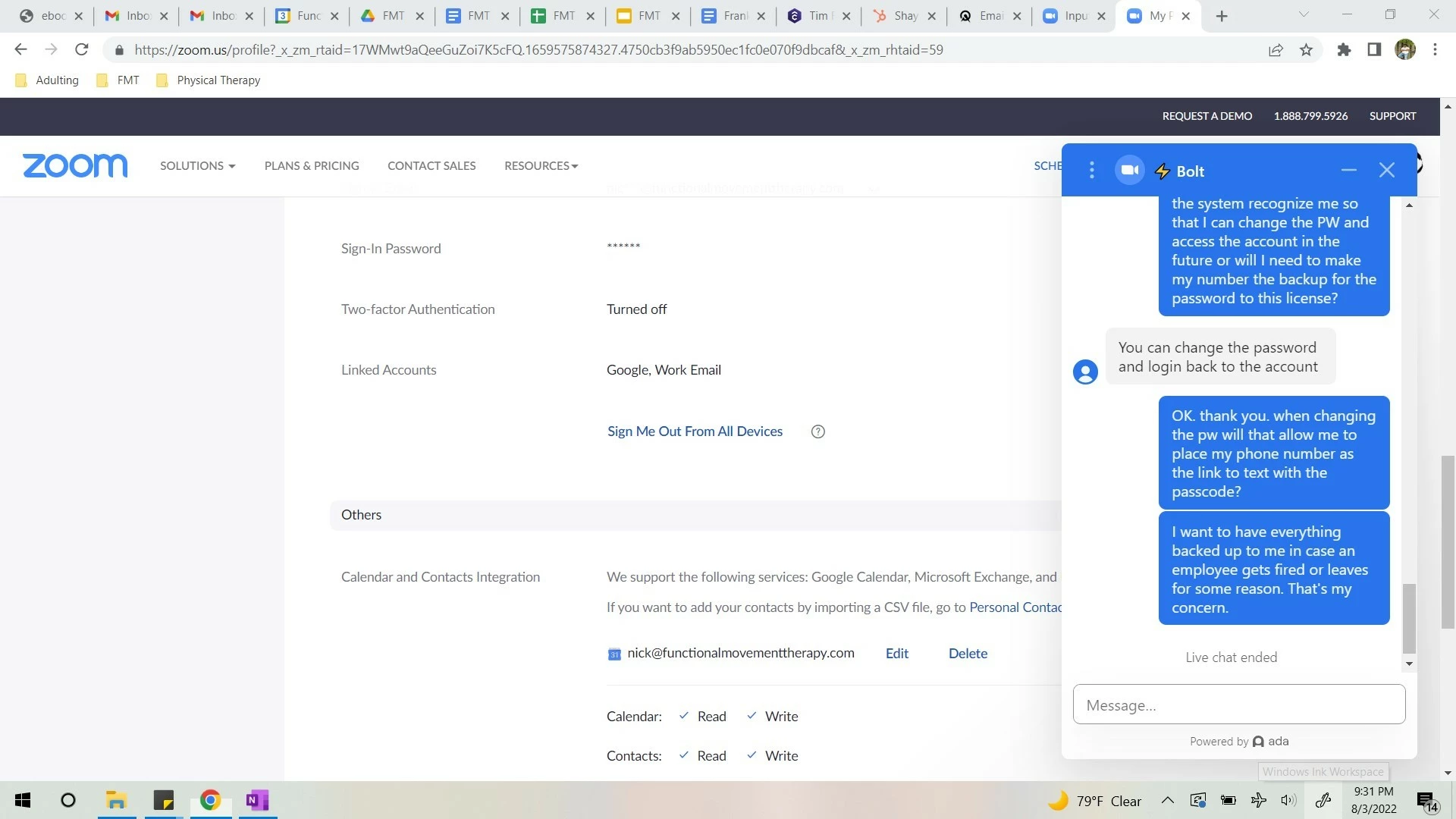Reload the page with the refresh icon
The width and height of the screenshot is (1456, 819).
coord(82,50)
